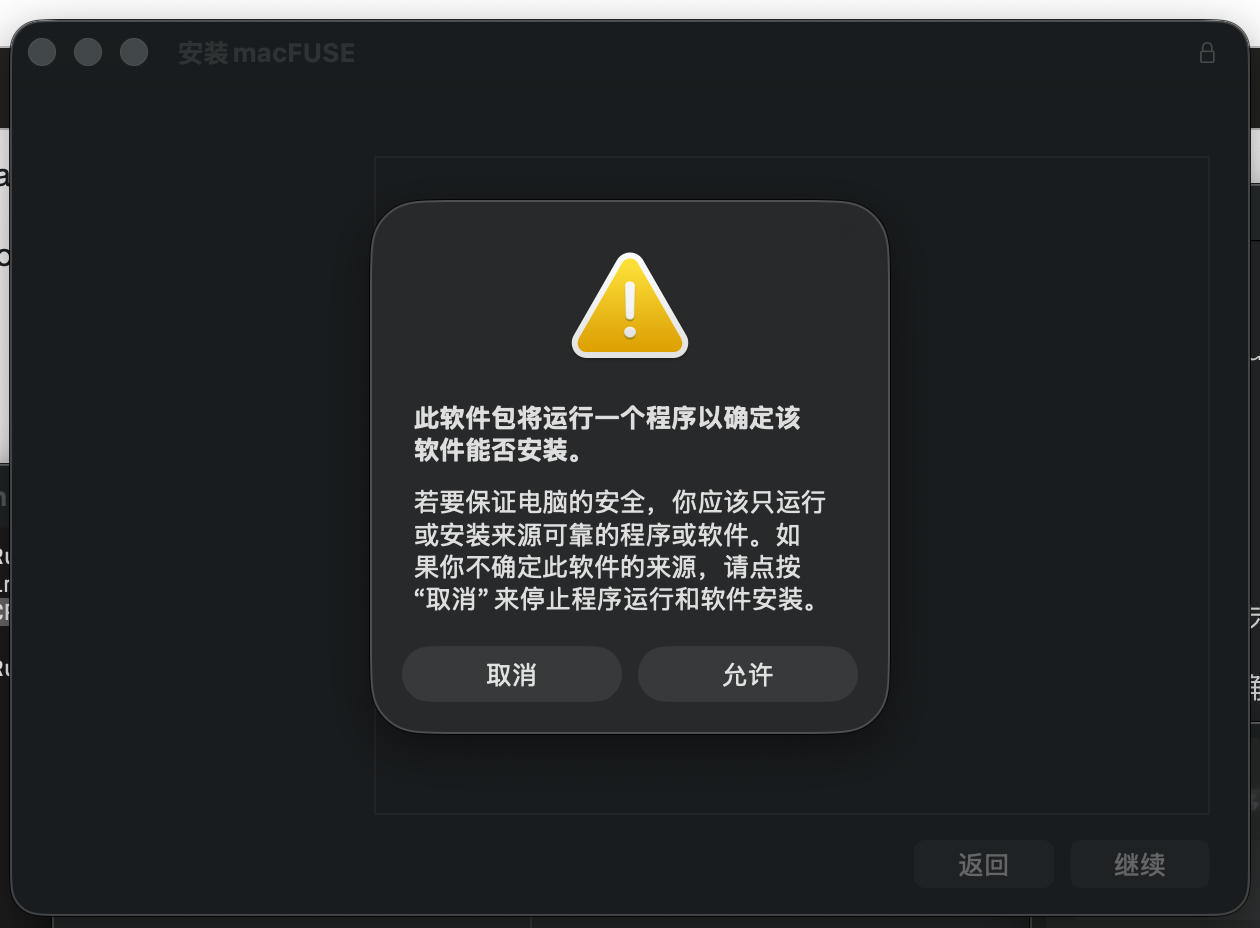Click the dimmed 继续 (Continue) button
Screen dimensions: 1260x928
pyautogui.click(x=1140, y=864)
